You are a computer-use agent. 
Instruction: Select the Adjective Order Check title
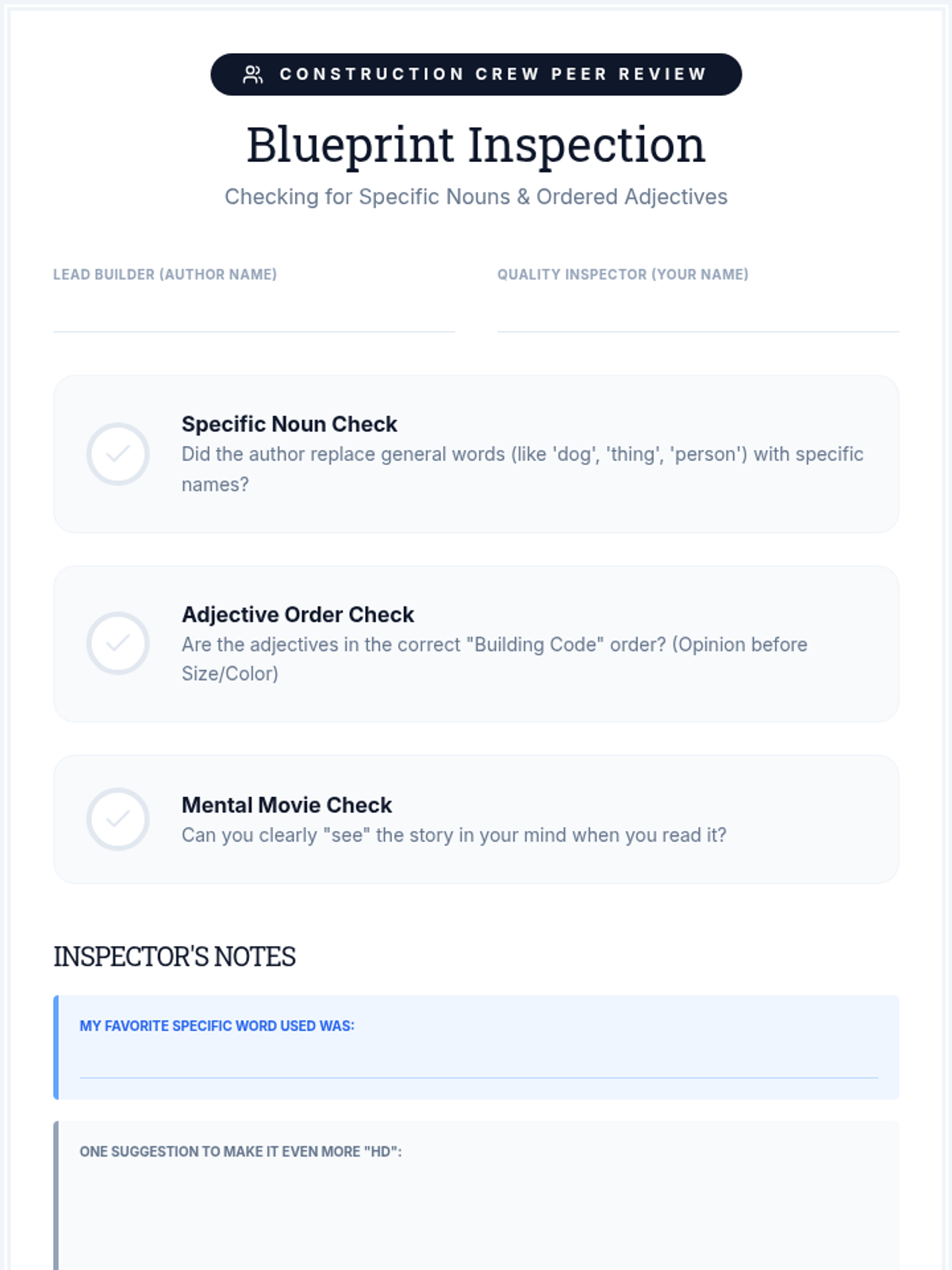pos(298,614)
